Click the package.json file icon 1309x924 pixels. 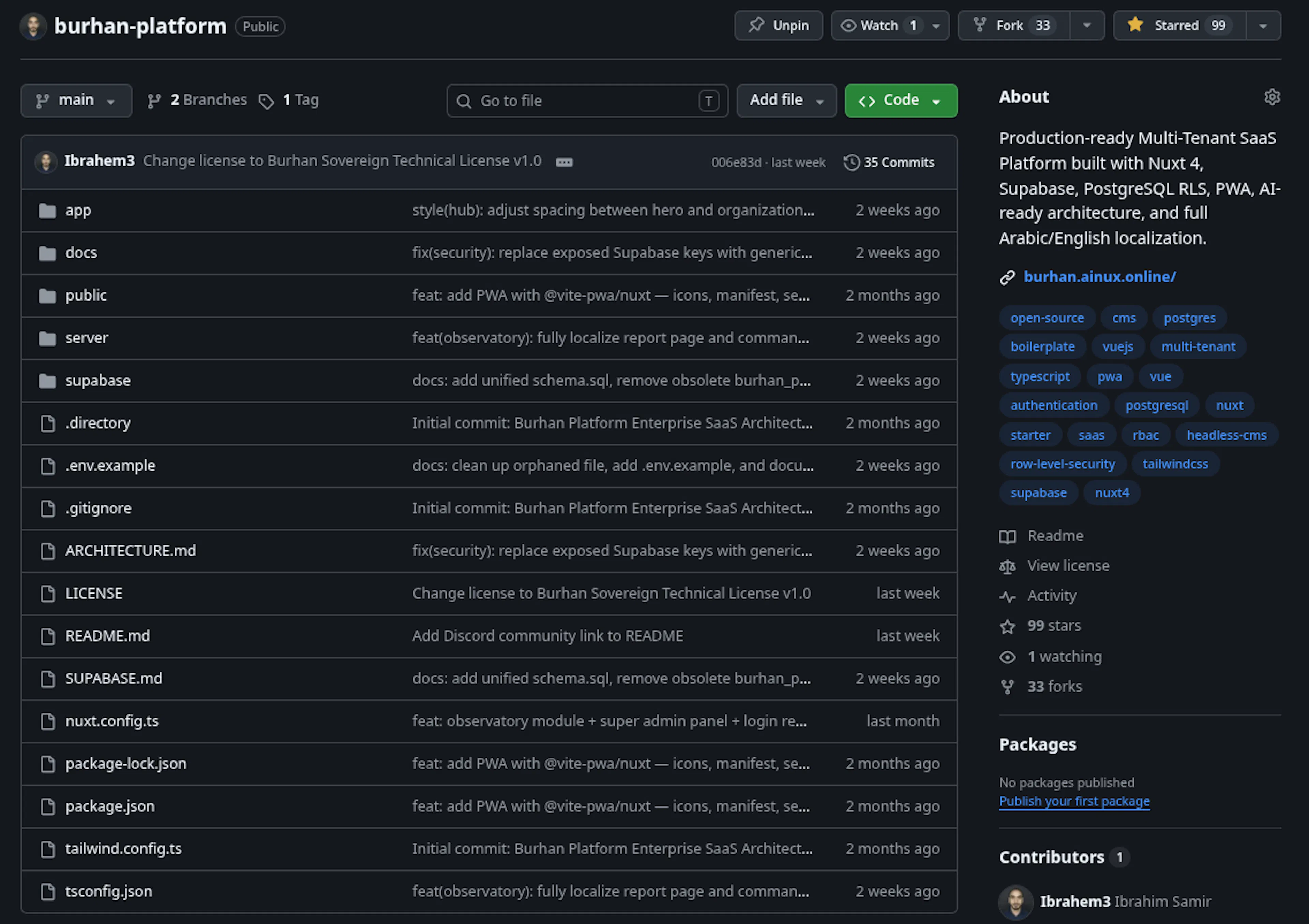click(48, 807)
